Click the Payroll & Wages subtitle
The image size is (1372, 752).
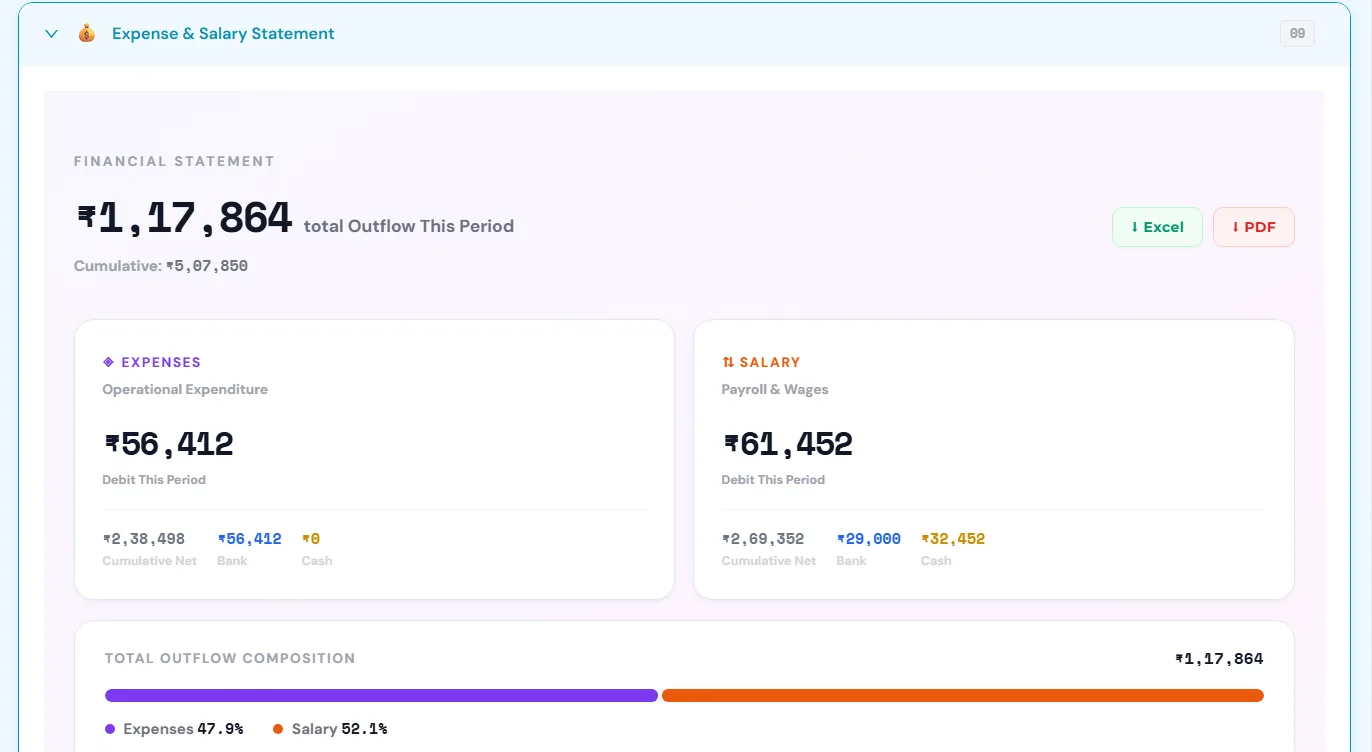[775, 389]
